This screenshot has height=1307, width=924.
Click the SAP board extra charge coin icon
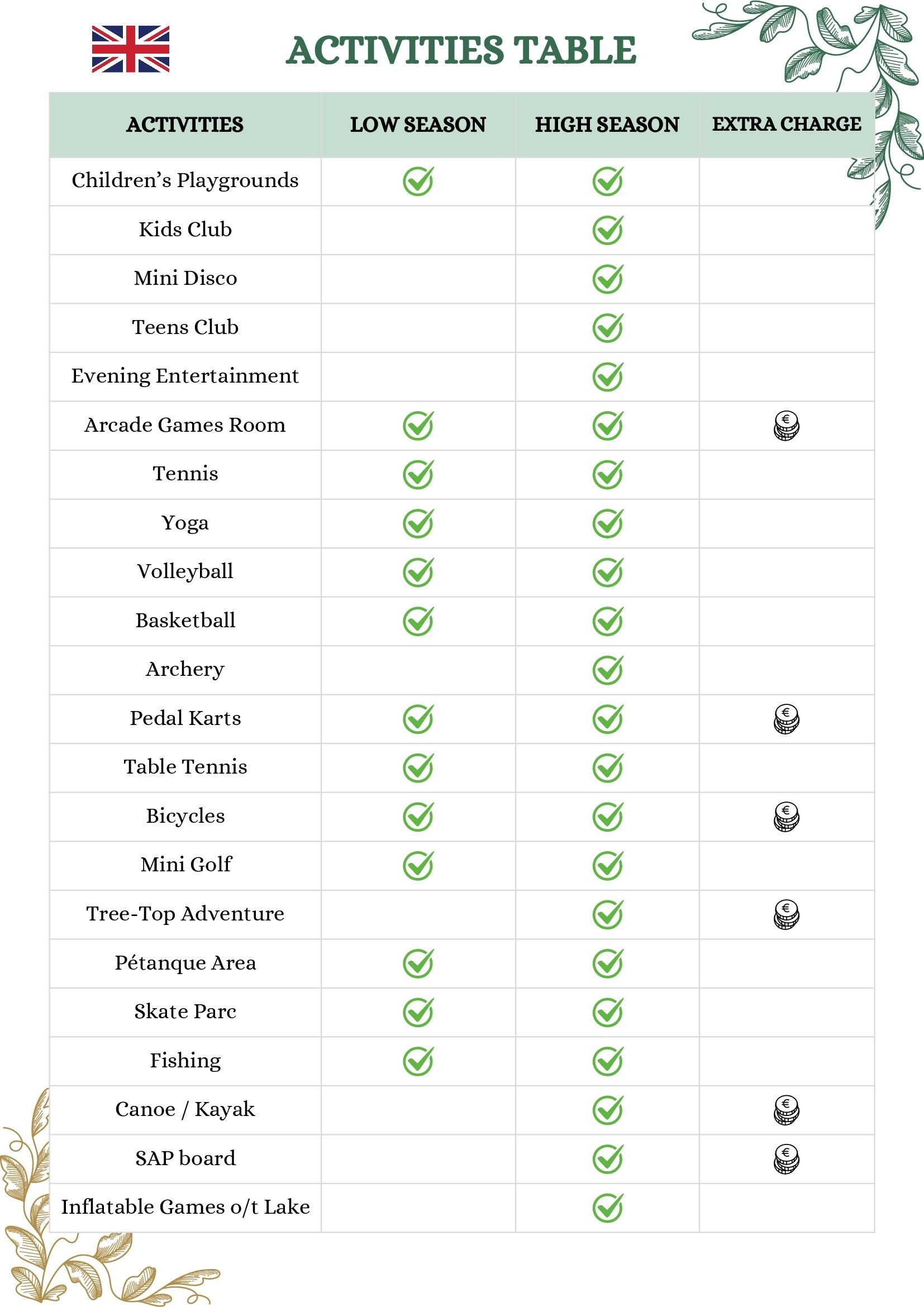[x=786, y=1159]
